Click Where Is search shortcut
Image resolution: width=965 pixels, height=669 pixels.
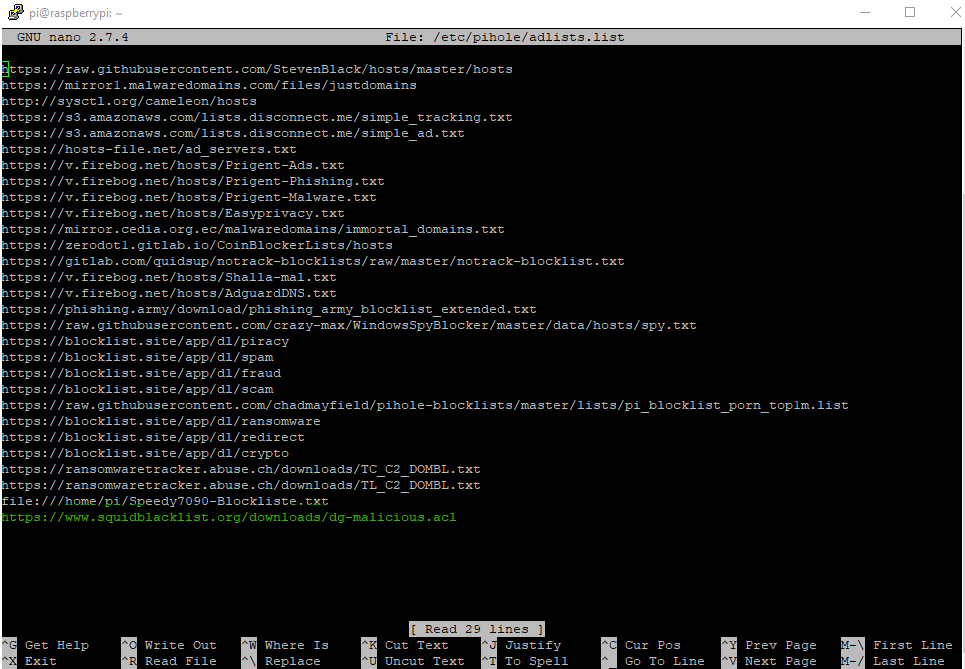coord(296,645)
